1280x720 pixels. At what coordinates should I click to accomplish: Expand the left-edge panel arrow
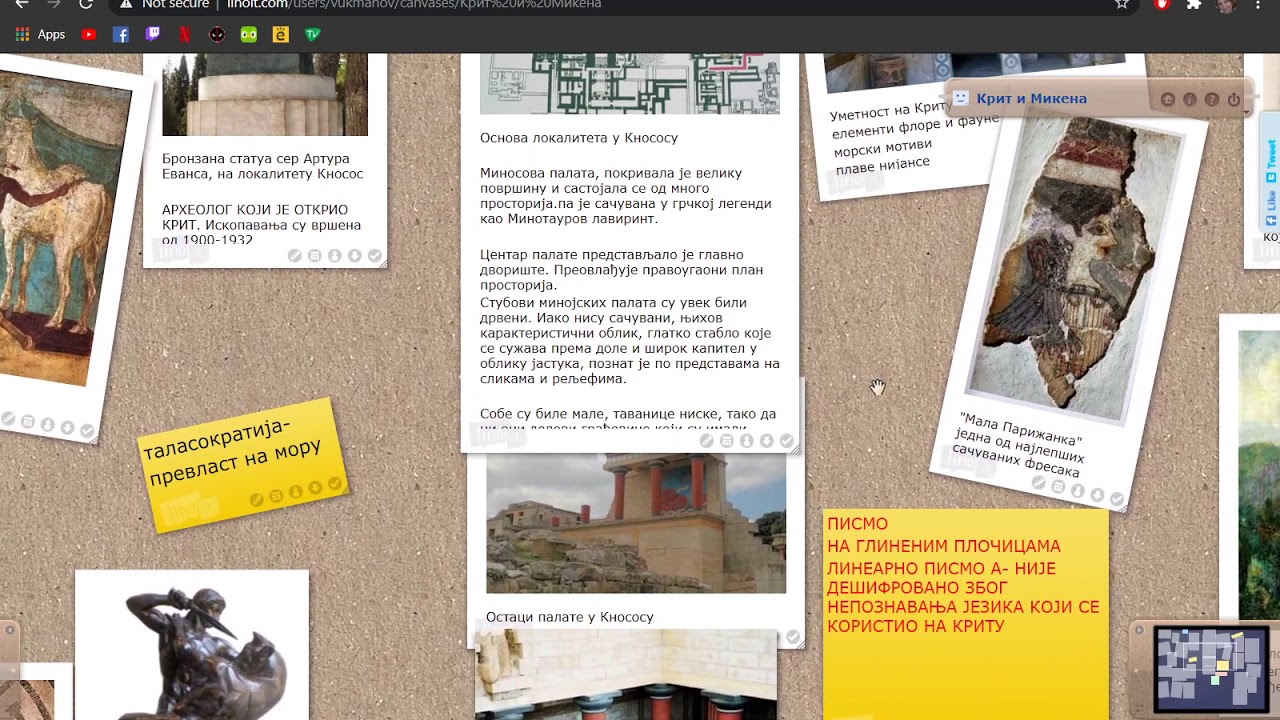click(9, 630)
